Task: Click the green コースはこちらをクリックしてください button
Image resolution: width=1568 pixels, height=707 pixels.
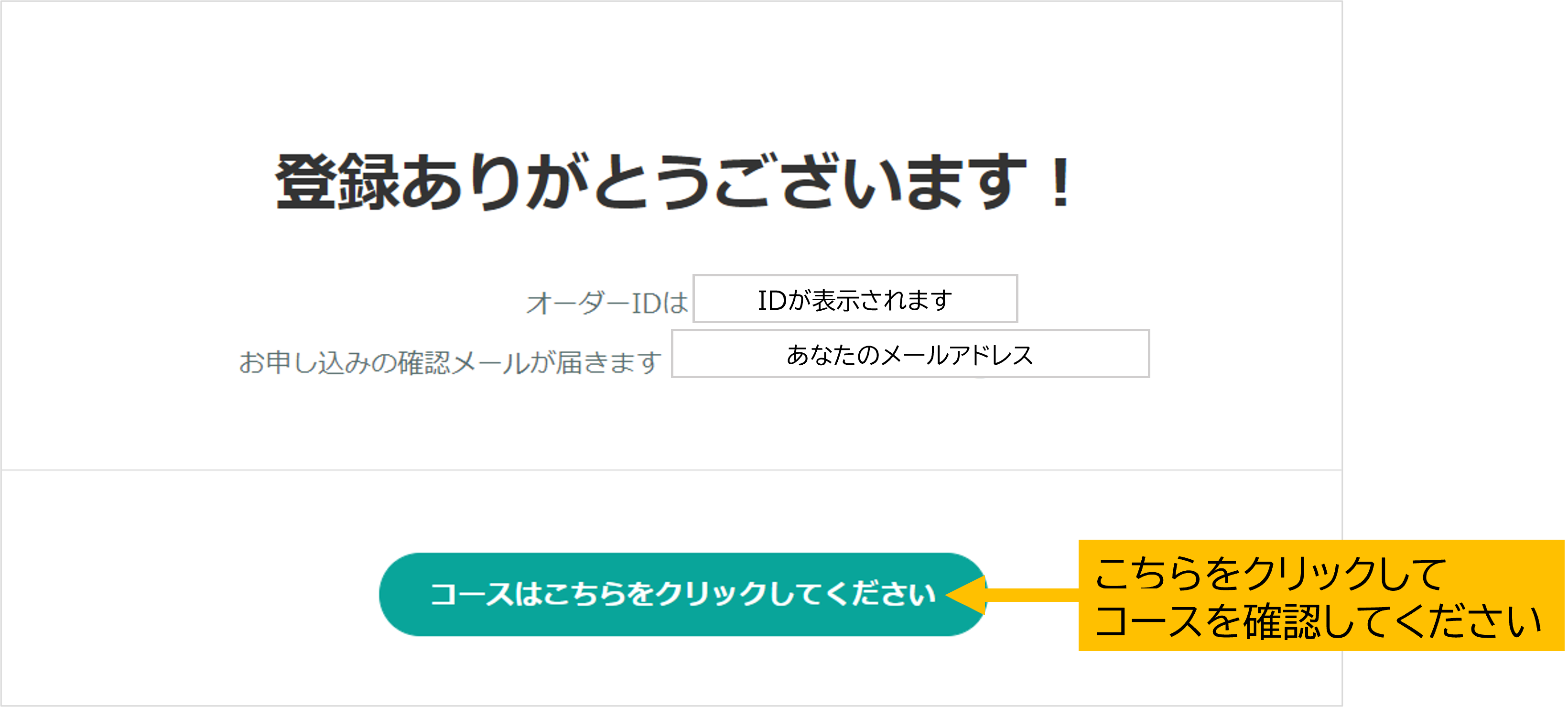Action: 682,594
